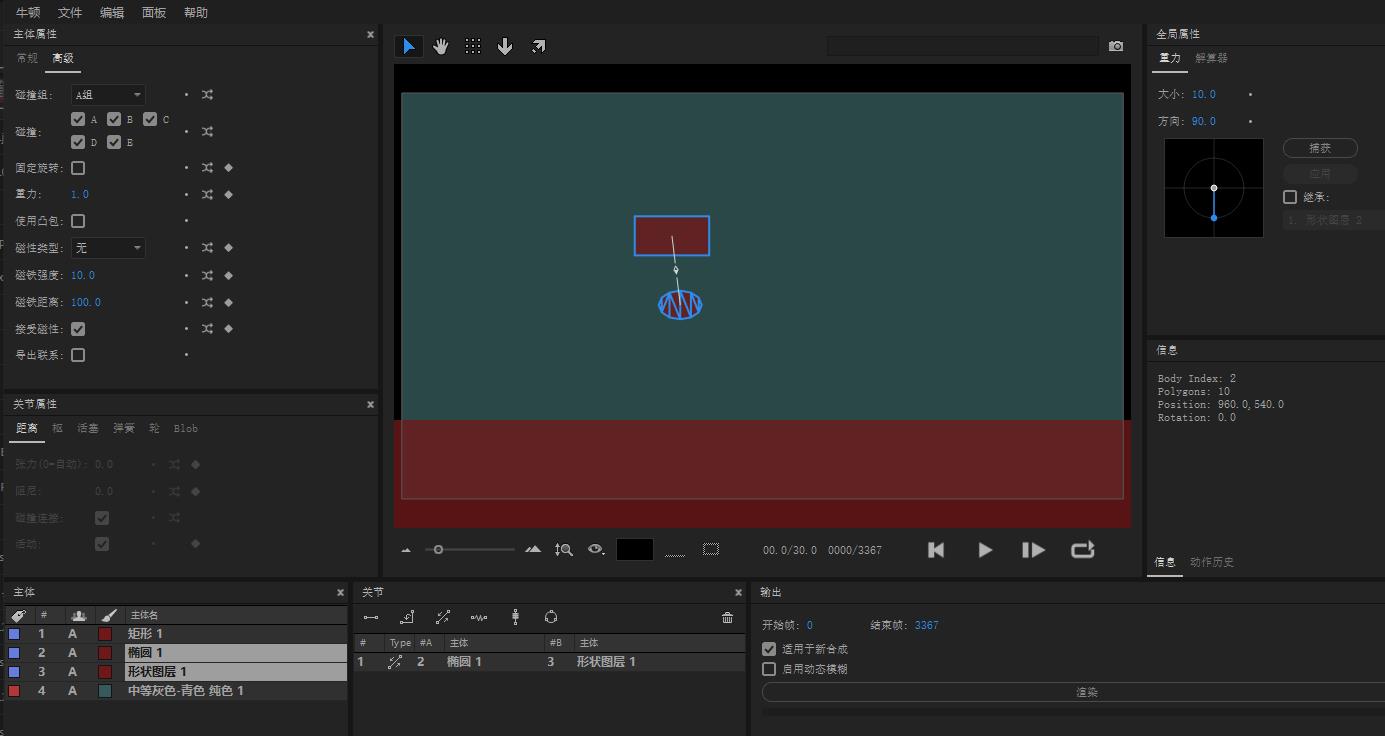Add a spring joint
This screenshot has width=1385, height=736.
(x=479, y=617)
